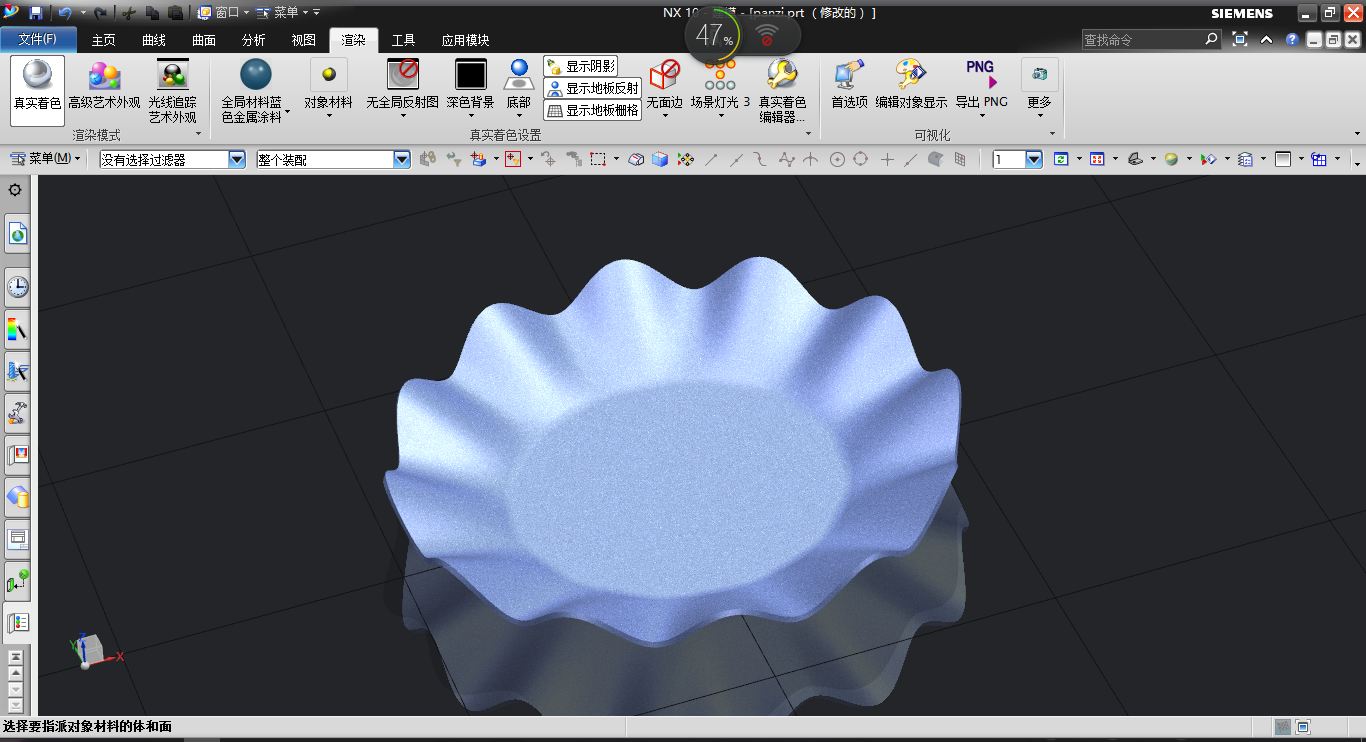Redo the action in title bar
The width and height of the screenshot is (1366, 742).
[x=100, y=13]
